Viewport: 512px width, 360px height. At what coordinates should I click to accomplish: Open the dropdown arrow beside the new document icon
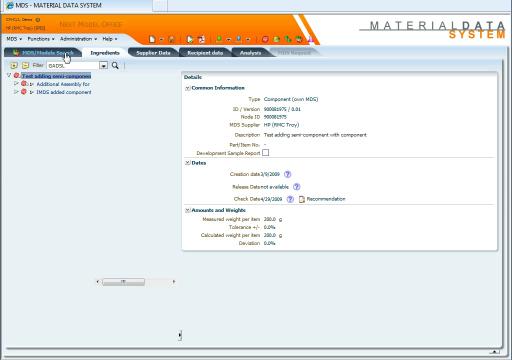pyautogui.click(x=162, y=39)
